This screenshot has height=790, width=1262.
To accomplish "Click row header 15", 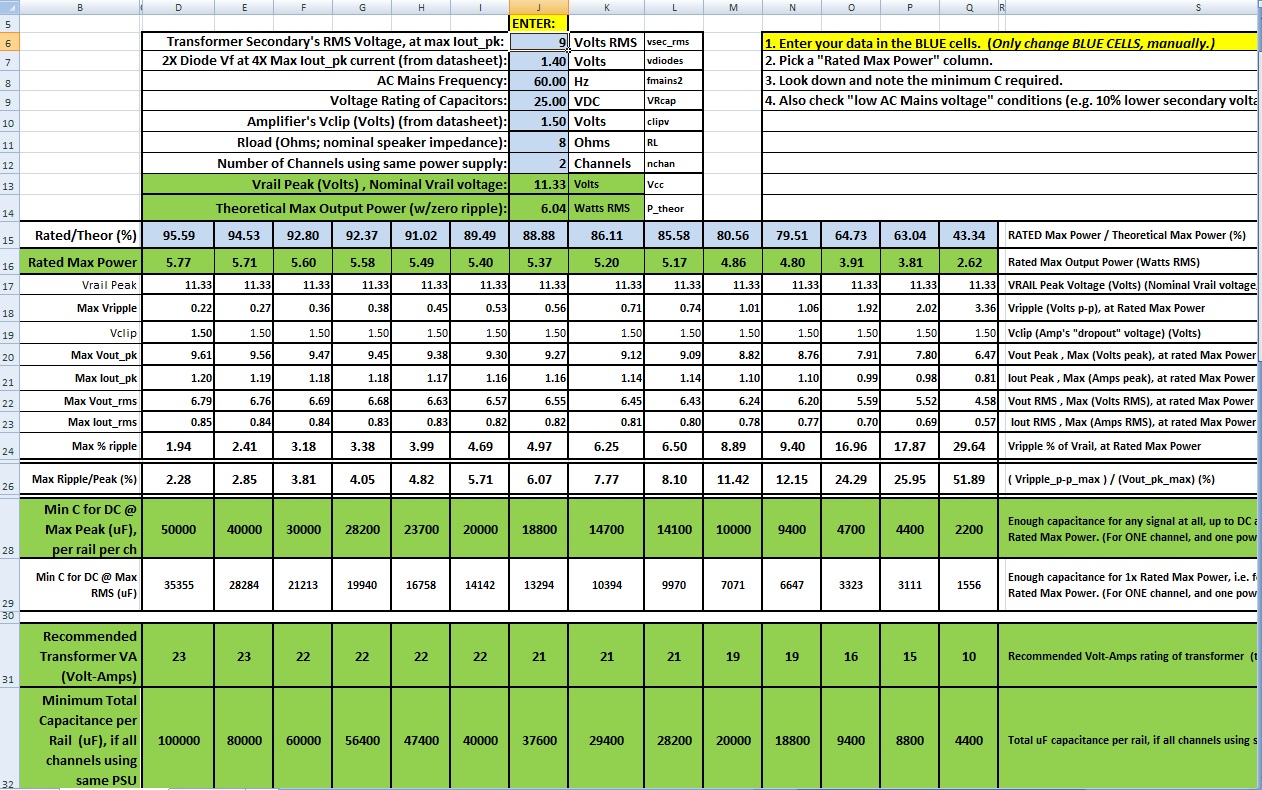I will point(9,236).
